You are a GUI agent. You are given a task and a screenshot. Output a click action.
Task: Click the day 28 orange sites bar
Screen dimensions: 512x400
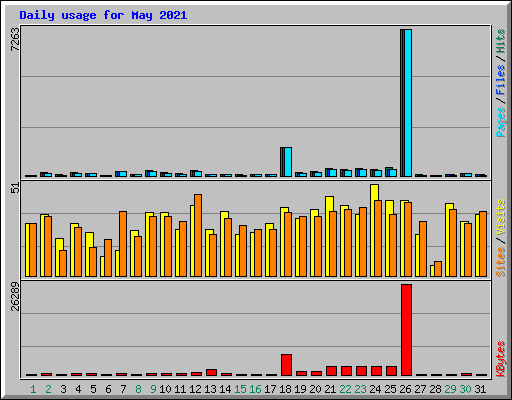(438, 269)
